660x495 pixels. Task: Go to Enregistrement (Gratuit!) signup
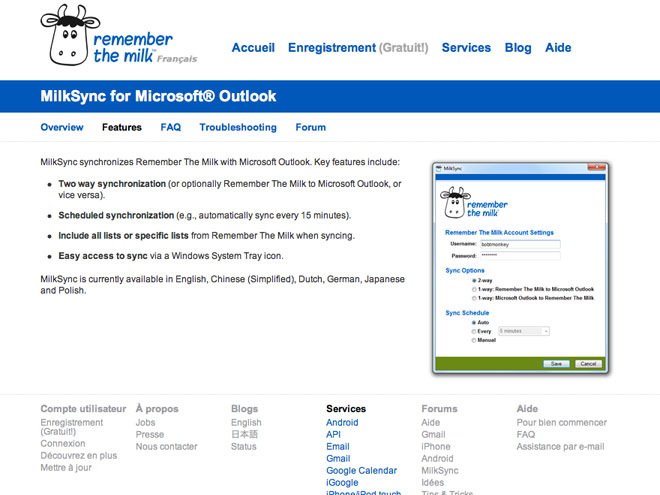tap(358, 48)
